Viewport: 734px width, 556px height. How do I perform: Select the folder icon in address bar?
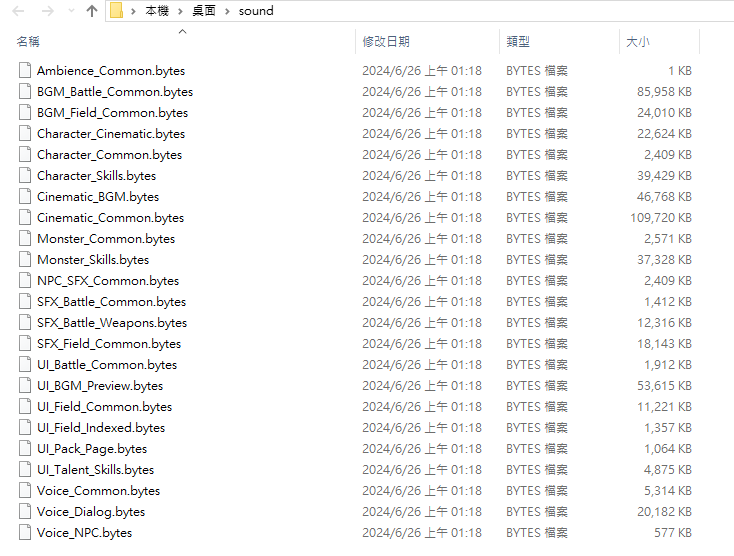point(116,10)
